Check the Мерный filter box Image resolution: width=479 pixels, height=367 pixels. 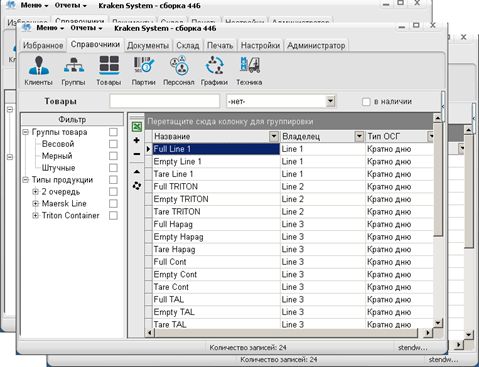point(113,156)
